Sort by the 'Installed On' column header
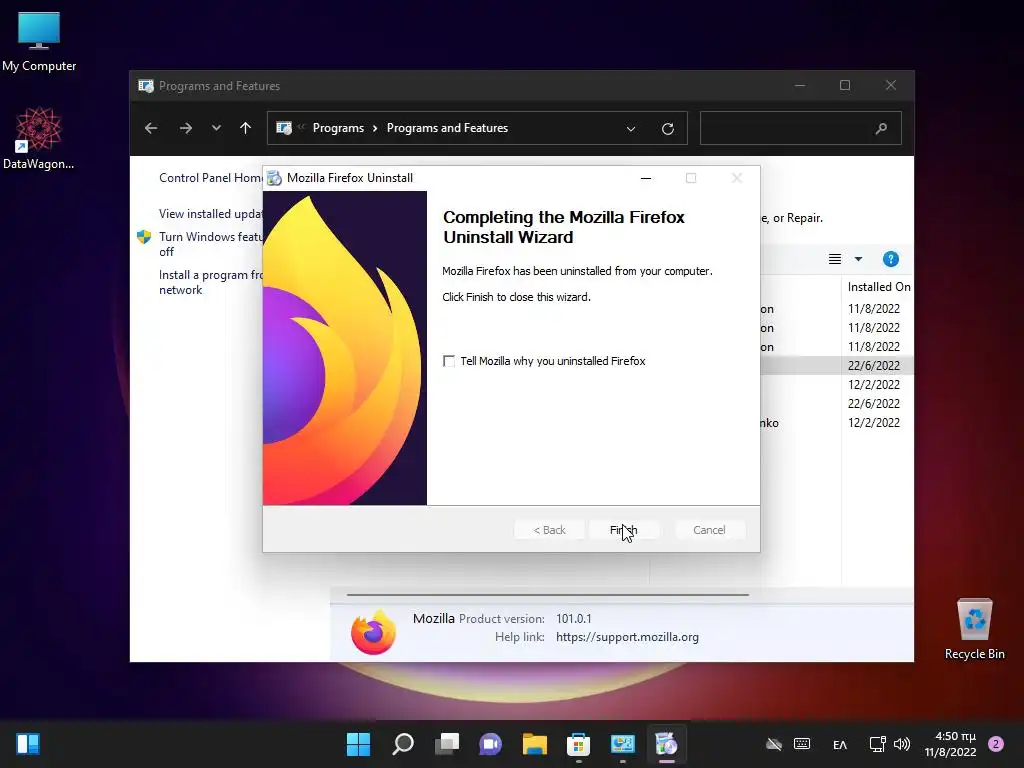Image resolution: width=1024 pixels, height=768 pixels. coord(878,287)
